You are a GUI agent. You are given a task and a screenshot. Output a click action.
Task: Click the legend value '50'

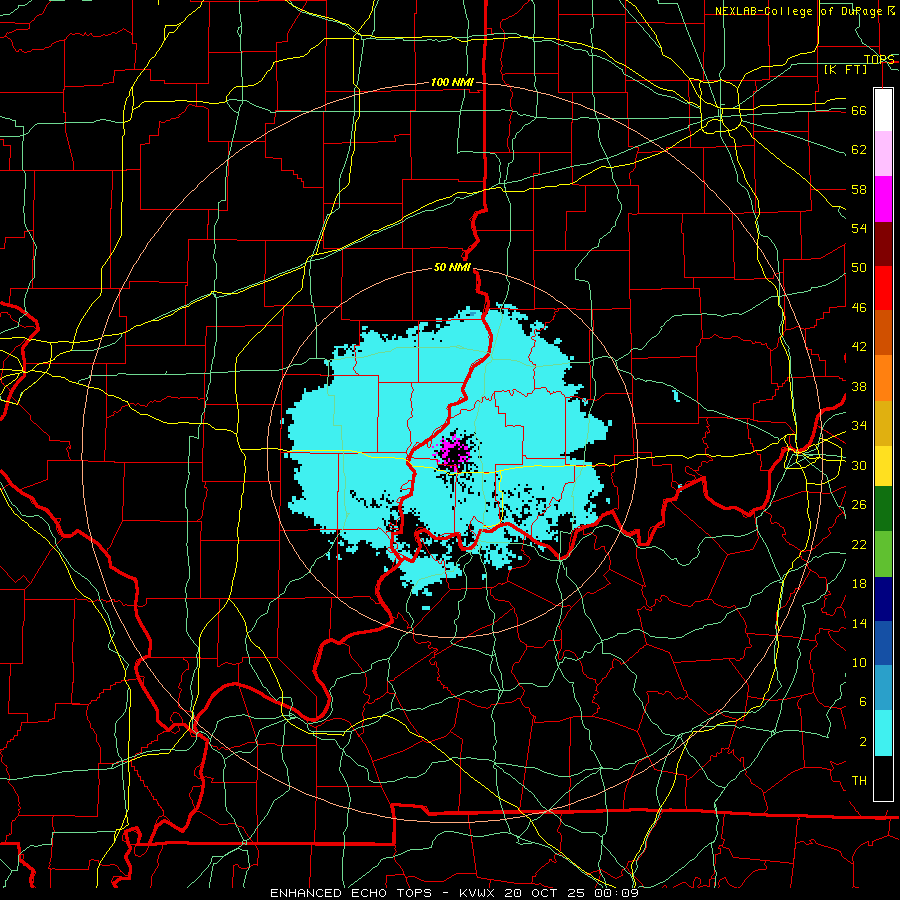pyautogui.click(x=859, y=268)
